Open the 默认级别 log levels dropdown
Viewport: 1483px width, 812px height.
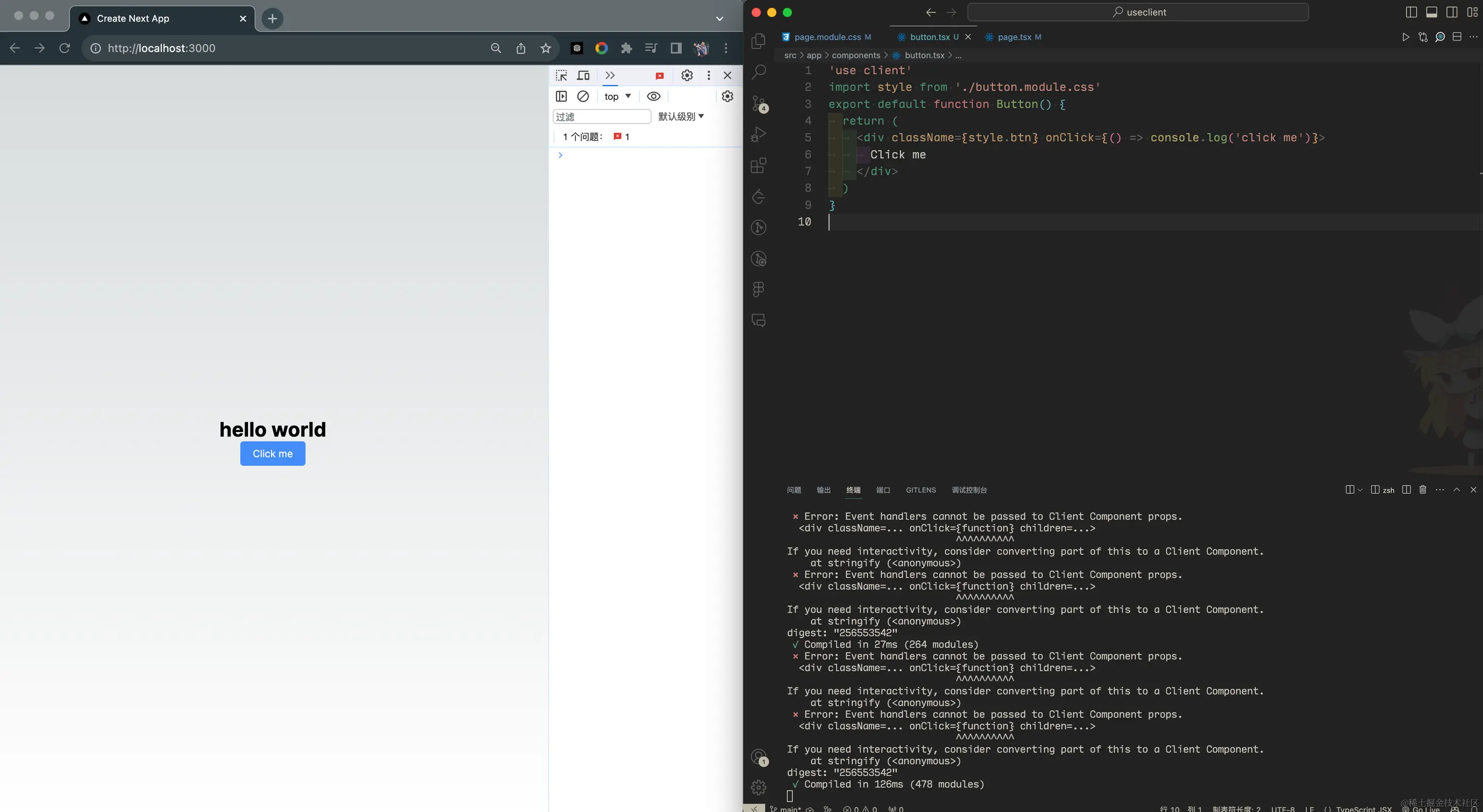681,116
